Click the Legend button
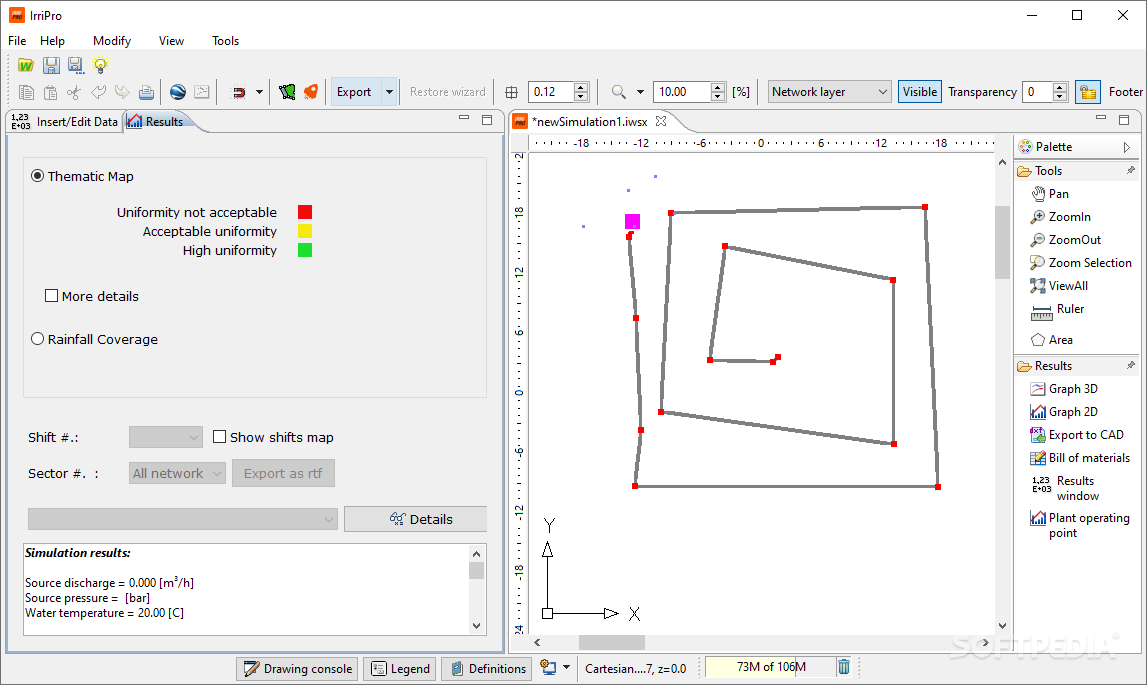The width and height of the screenshot is (1147, 685). click(400, 668)
